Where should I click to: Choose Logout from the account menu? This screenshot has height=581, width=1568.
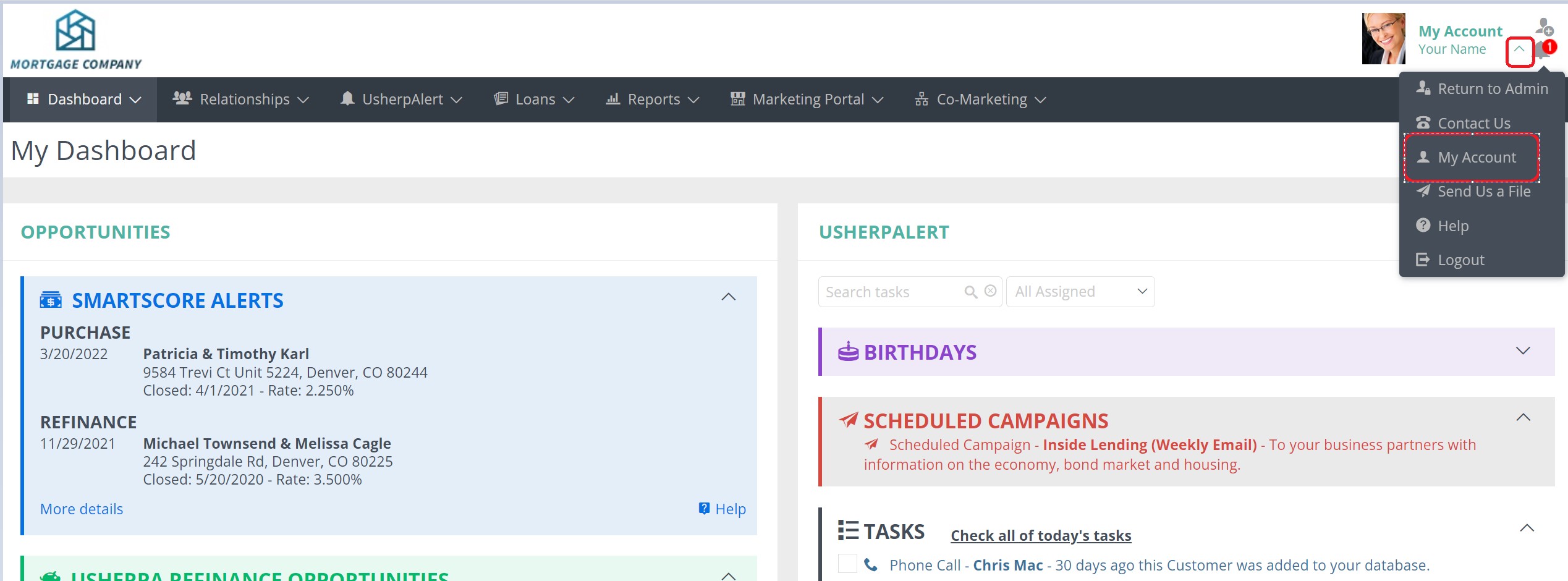coord(1460,260)
